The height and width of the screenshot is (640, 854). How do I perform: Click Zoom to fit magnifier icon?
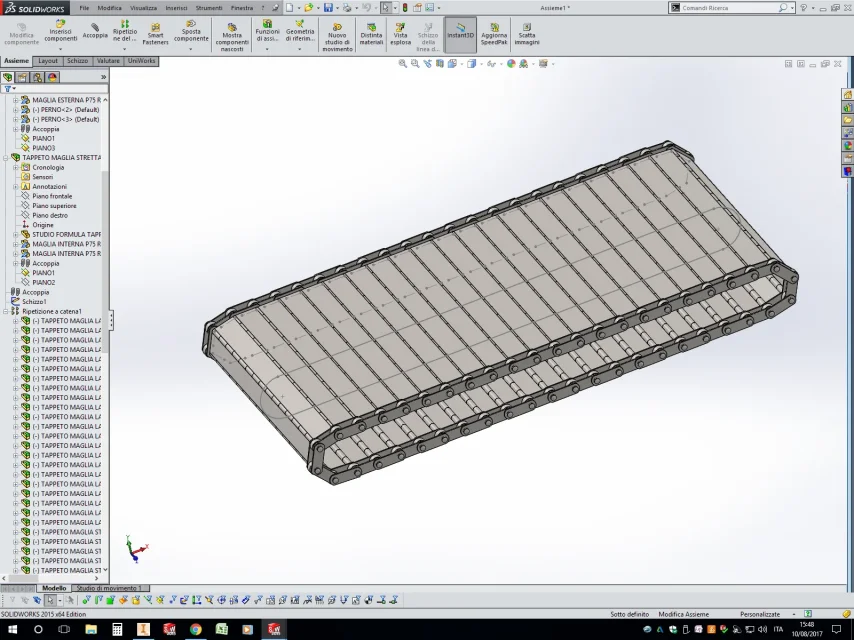(x=402, y=64)
